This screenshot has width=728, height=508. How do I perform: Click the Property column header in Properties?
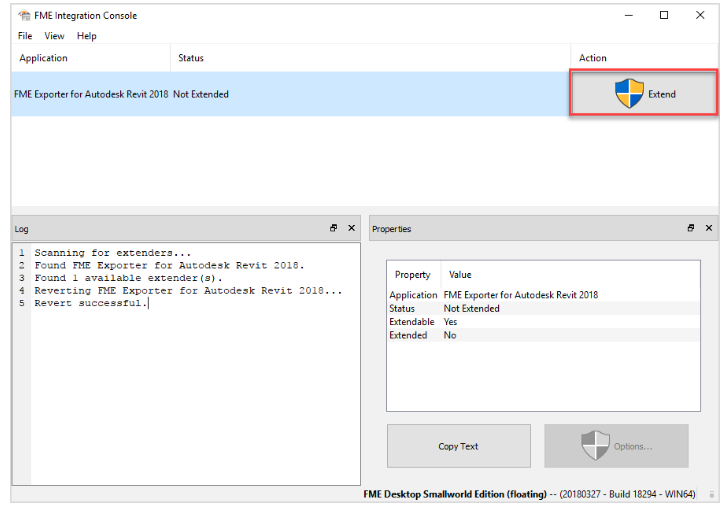point(412,274)
